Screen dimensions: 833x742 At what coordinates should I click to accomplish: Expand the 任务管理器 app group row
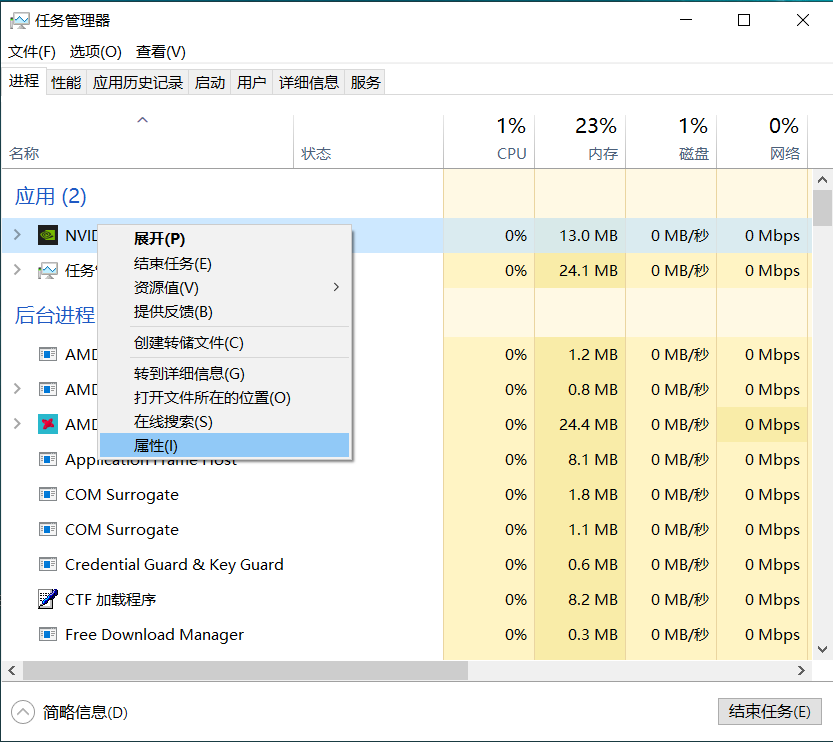[16, 270]
